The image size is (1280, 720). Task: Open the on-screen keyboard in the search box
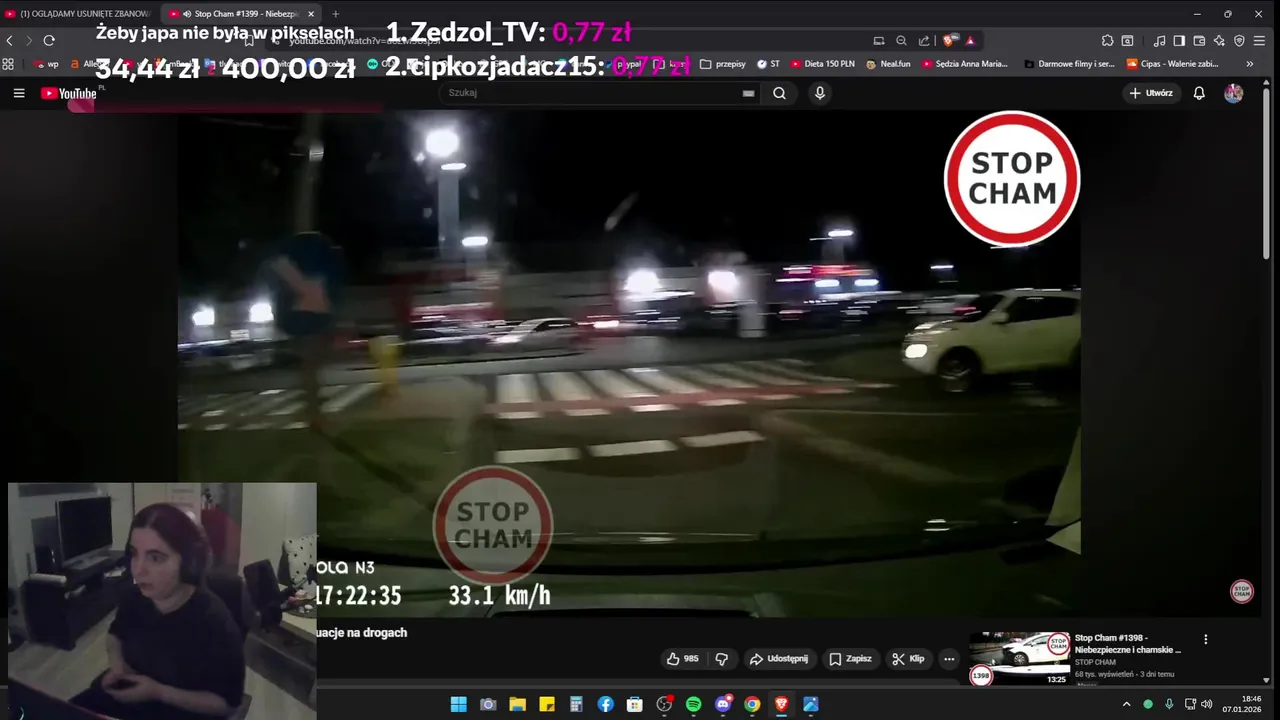(x=748, y=93)
